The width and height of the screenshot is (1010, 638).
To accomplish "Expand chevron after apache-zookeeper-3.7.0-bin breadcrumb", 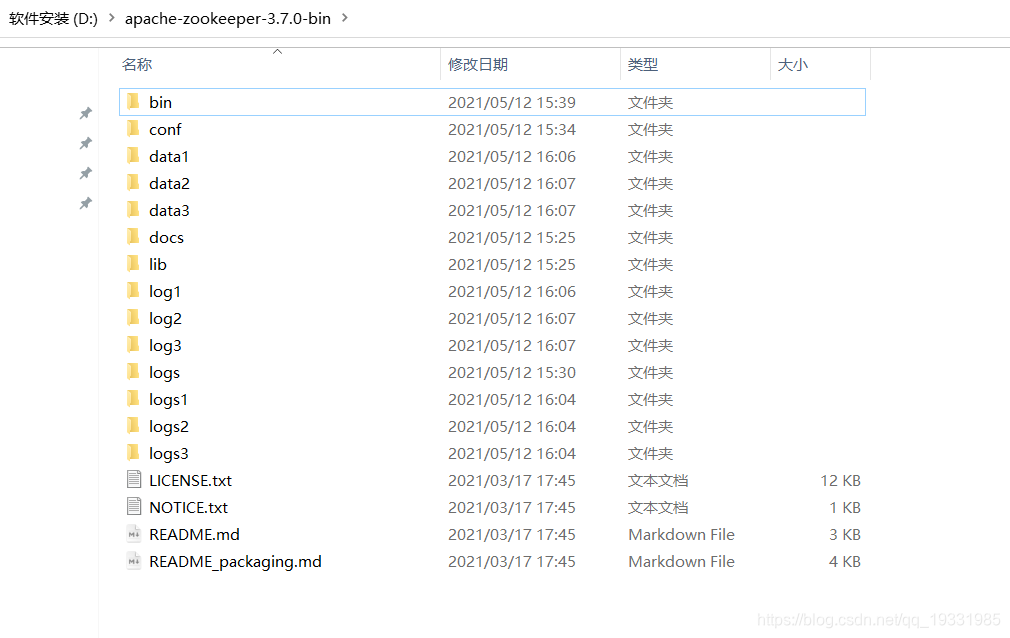I will pos(345,18).
